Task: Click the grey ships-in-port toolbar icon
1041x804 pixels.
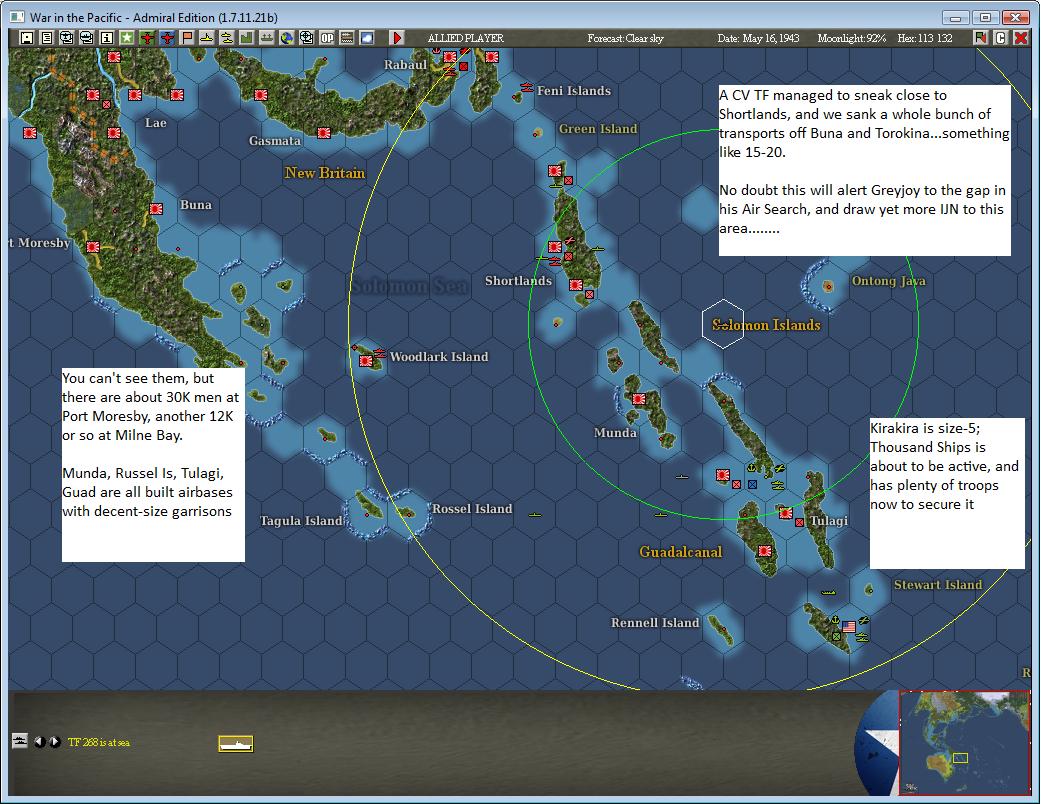Action: 266,38
